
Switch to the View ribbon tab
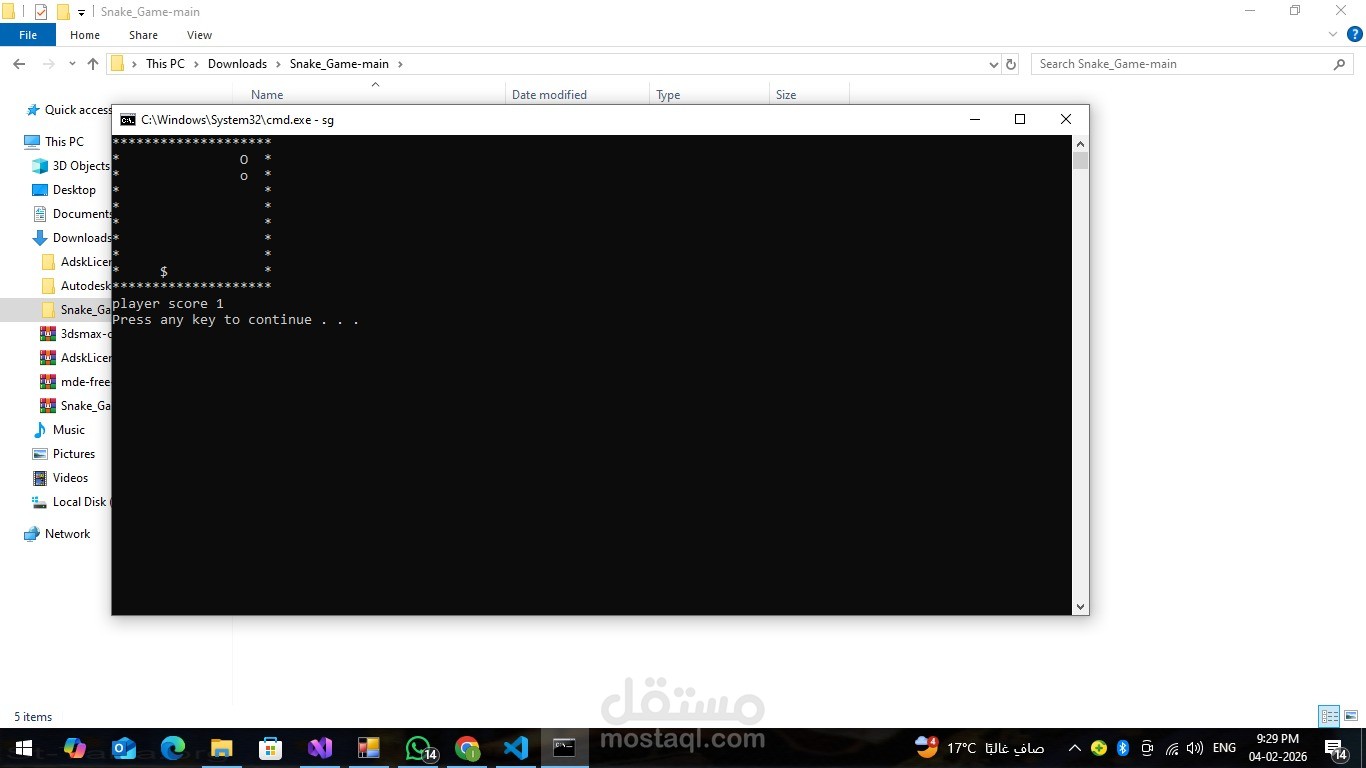pos(199,34)
